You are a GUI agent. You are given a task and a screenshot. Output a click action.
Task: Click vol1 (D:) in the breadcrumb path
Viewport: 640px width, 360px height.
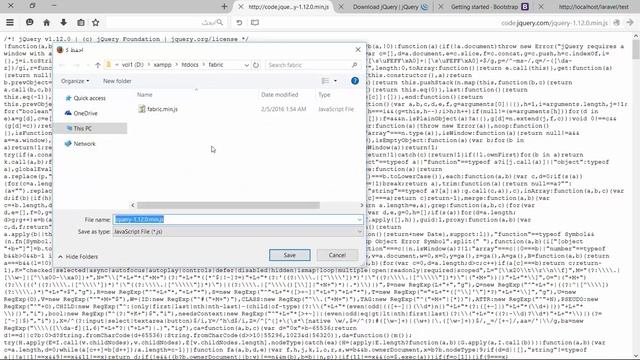click(133, 65)
